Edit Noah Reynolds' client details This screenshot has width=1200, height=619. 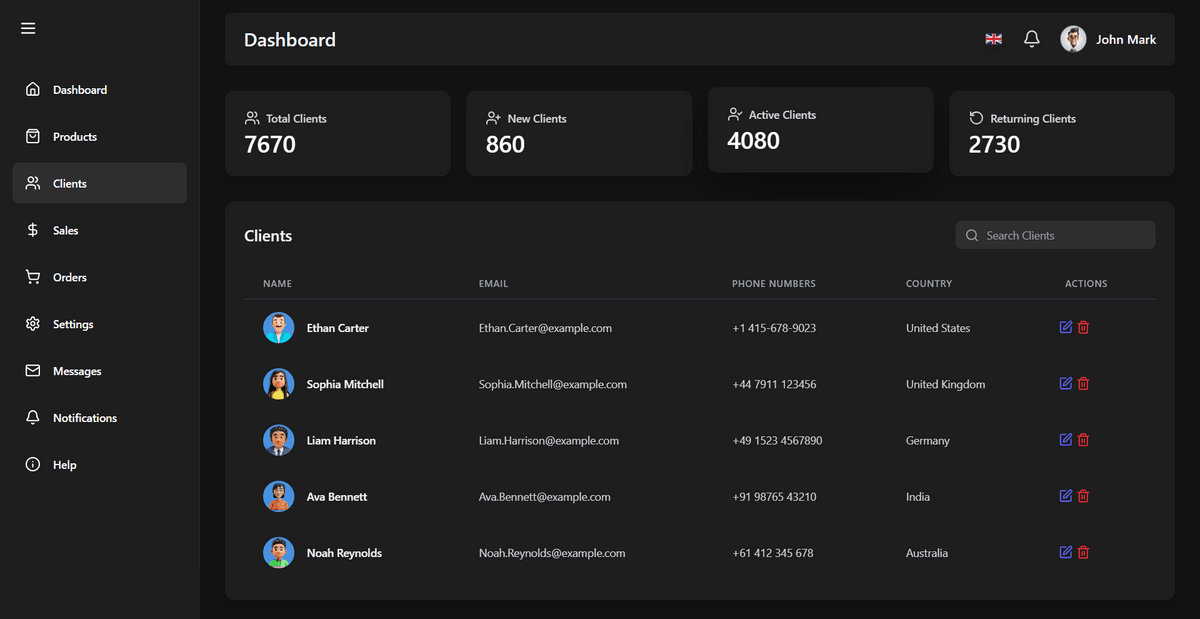pos(1065,552)
